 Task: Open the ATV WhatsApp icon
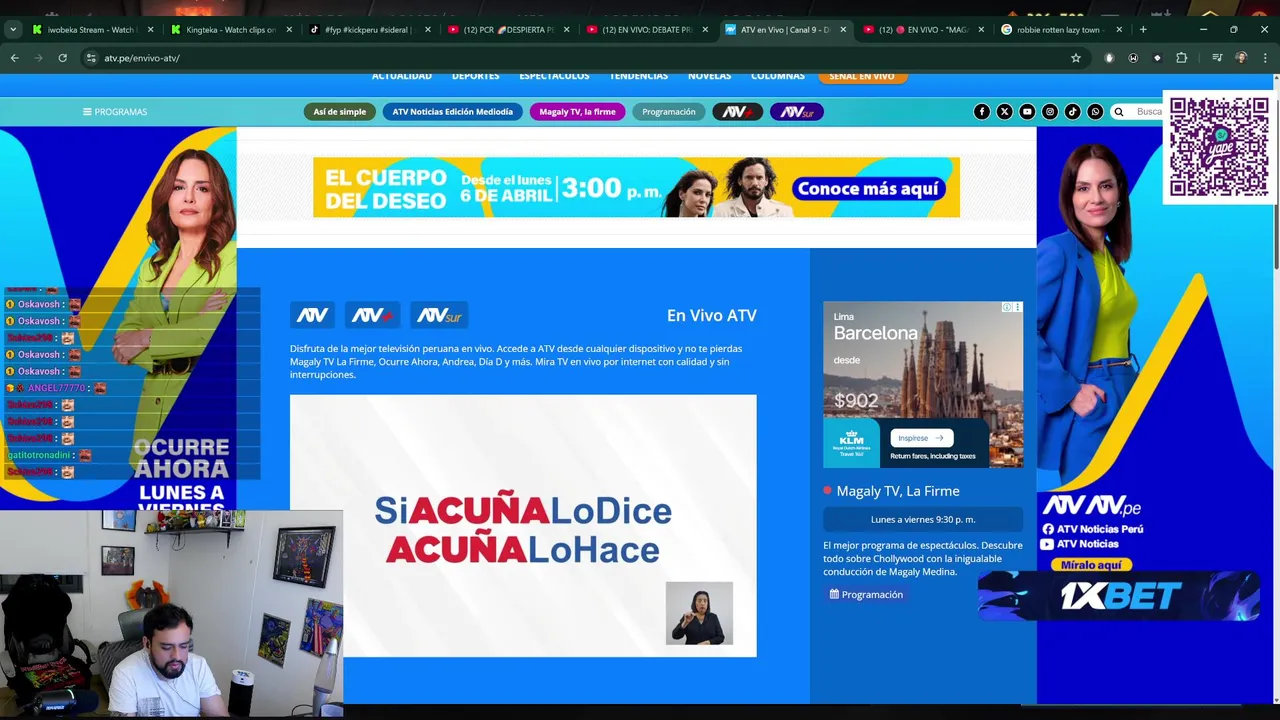coord(1095,112)
